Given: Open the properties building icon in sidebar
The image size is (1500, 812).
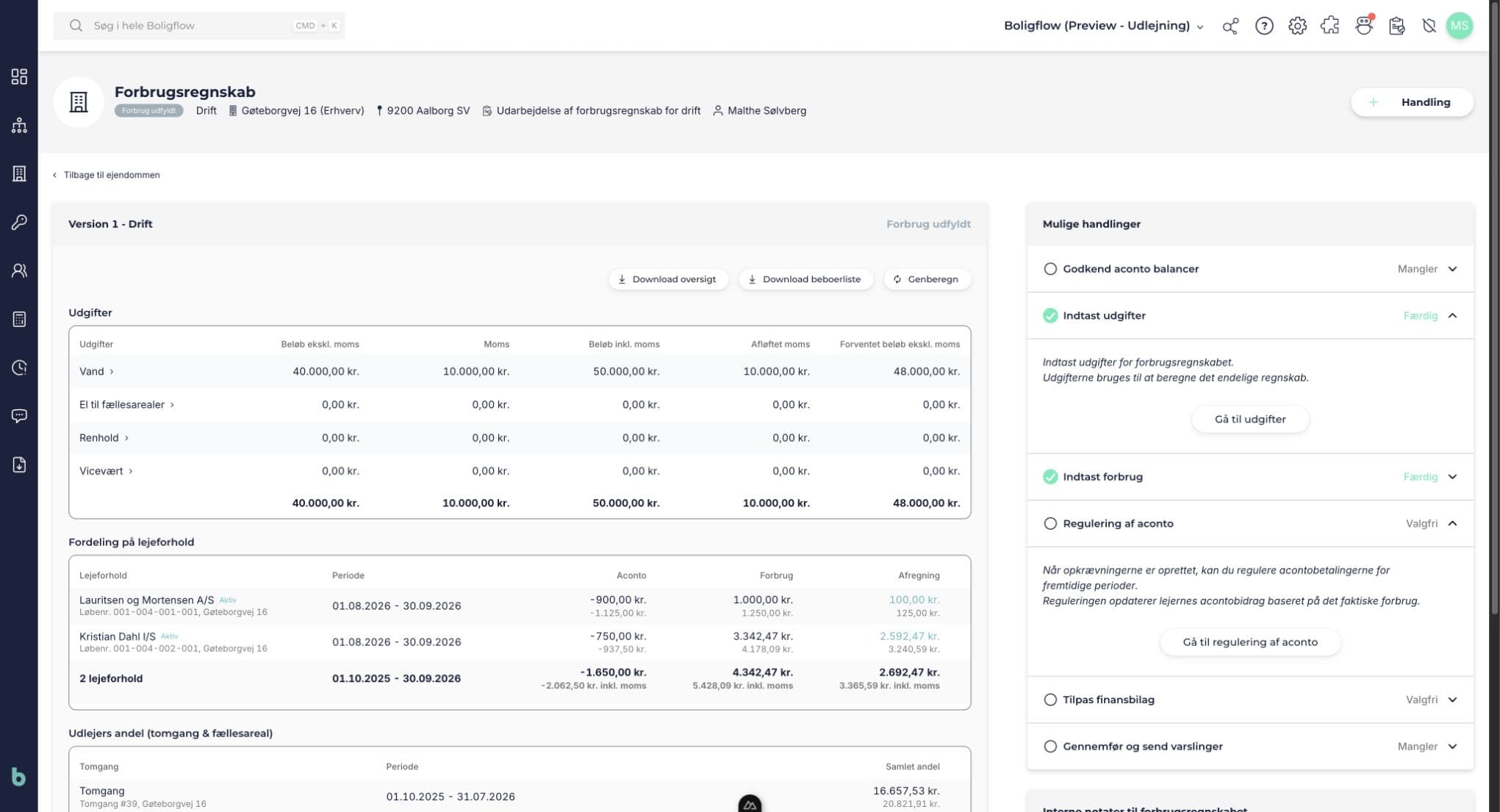Looking at the screenshot, I should 19,173.
